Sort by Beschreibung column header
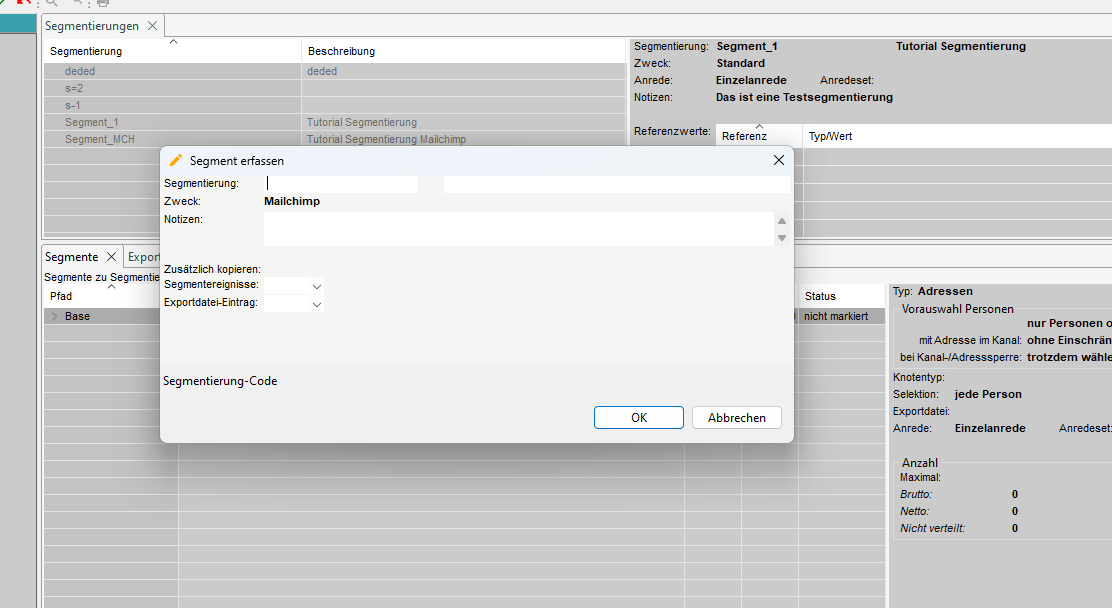The width and height of the screenshot is (1112, 608). pyautogui.click(x=341, y=51)
